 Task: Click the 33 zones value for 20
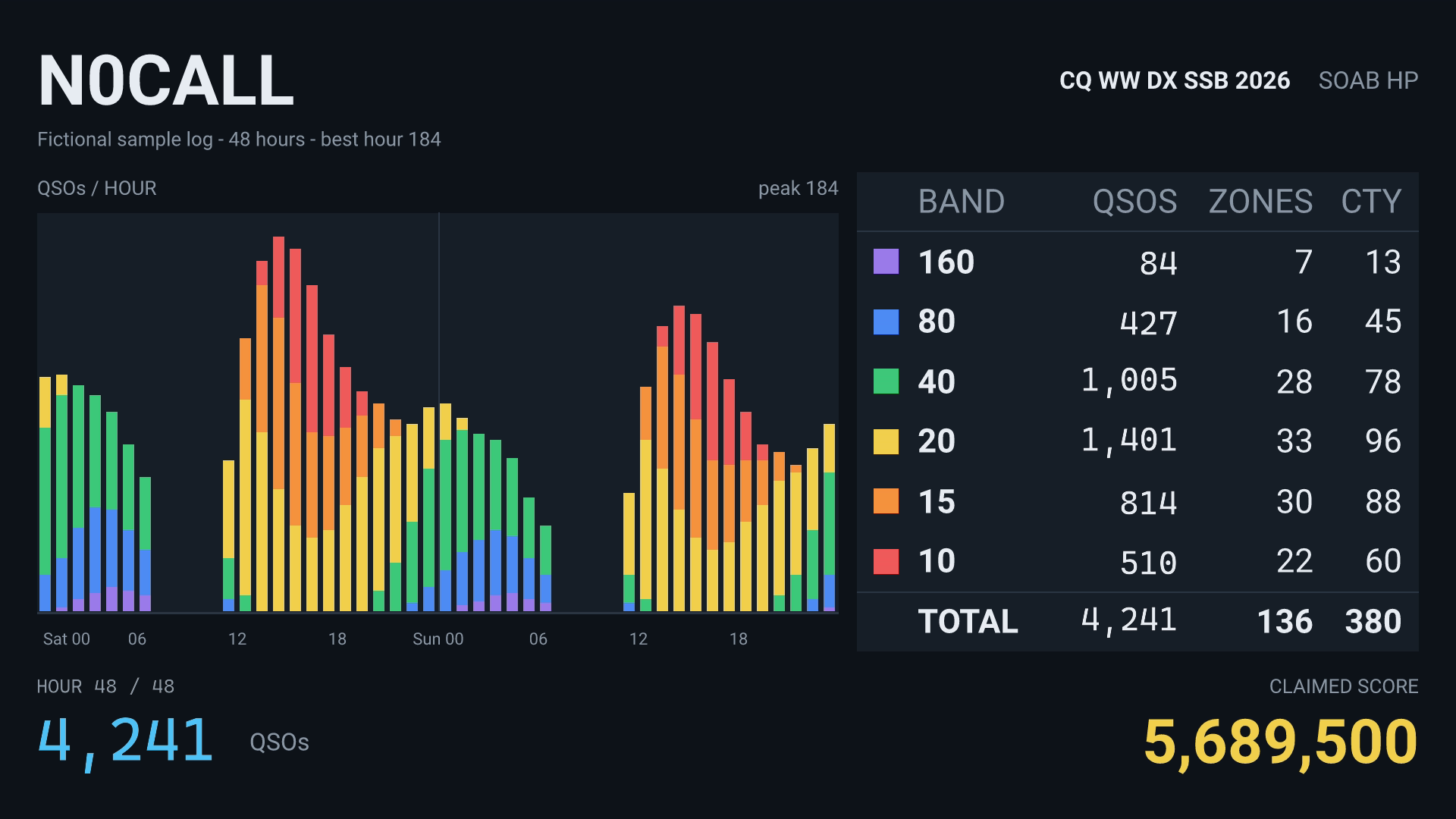pos(1294,441)
